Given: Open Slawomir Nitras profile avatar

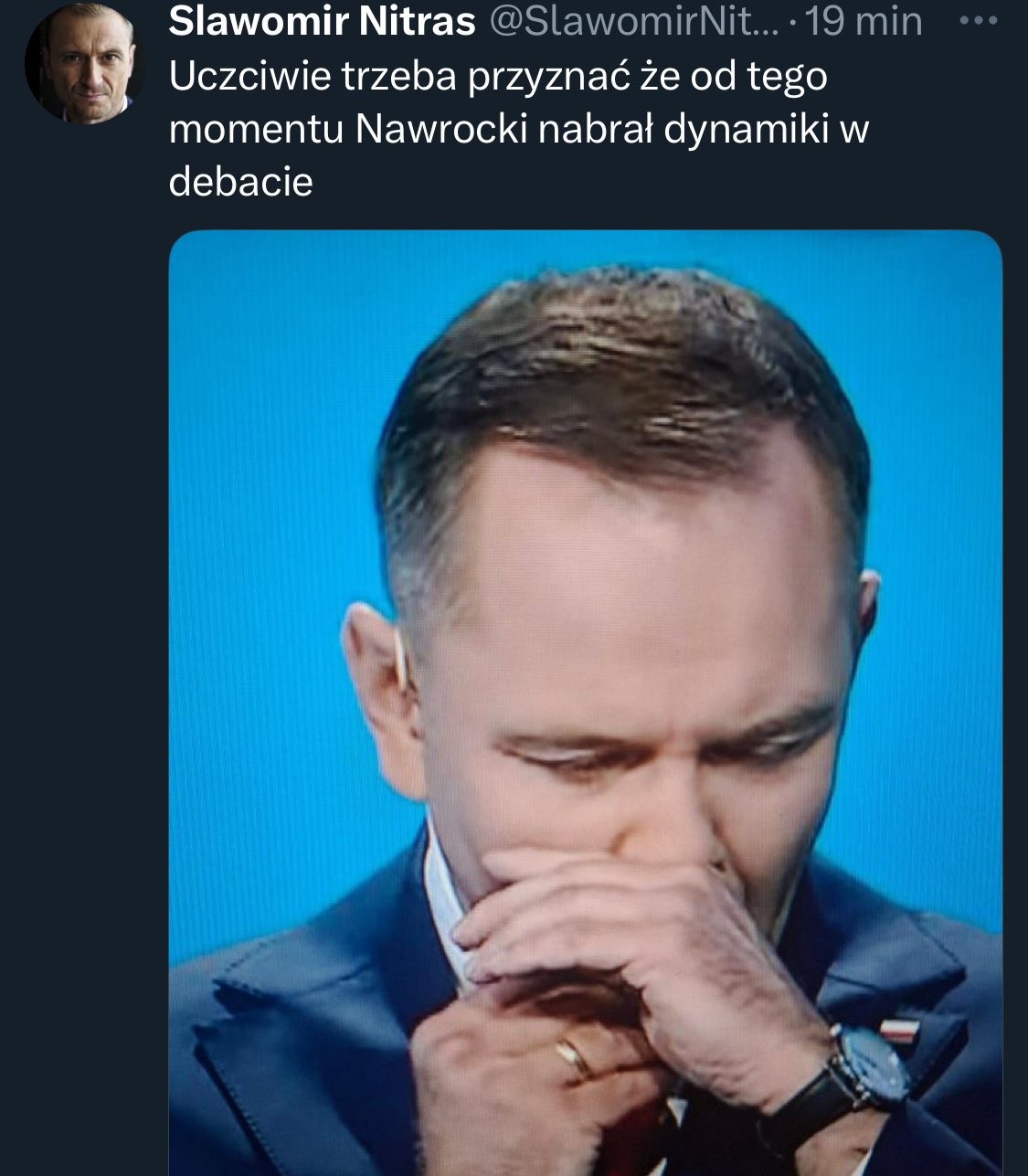Looking at the screenshot, I should click(84, 63).
